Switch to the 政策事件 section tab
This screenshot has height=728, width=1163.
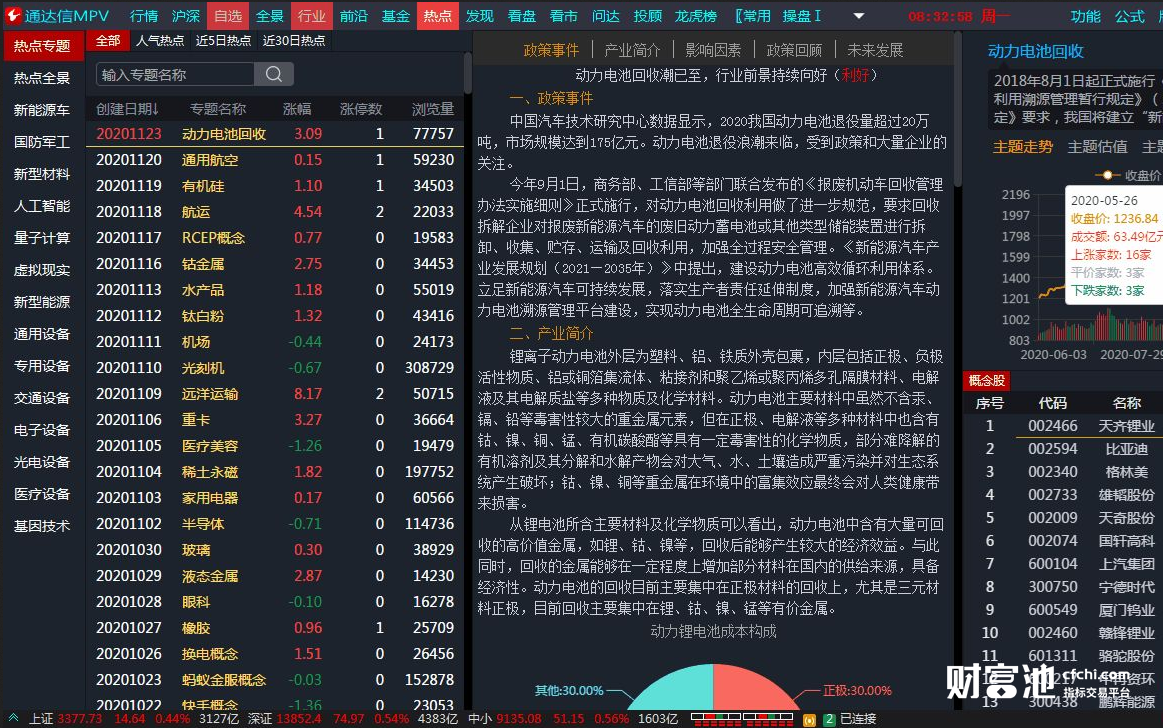coord(551,50)
